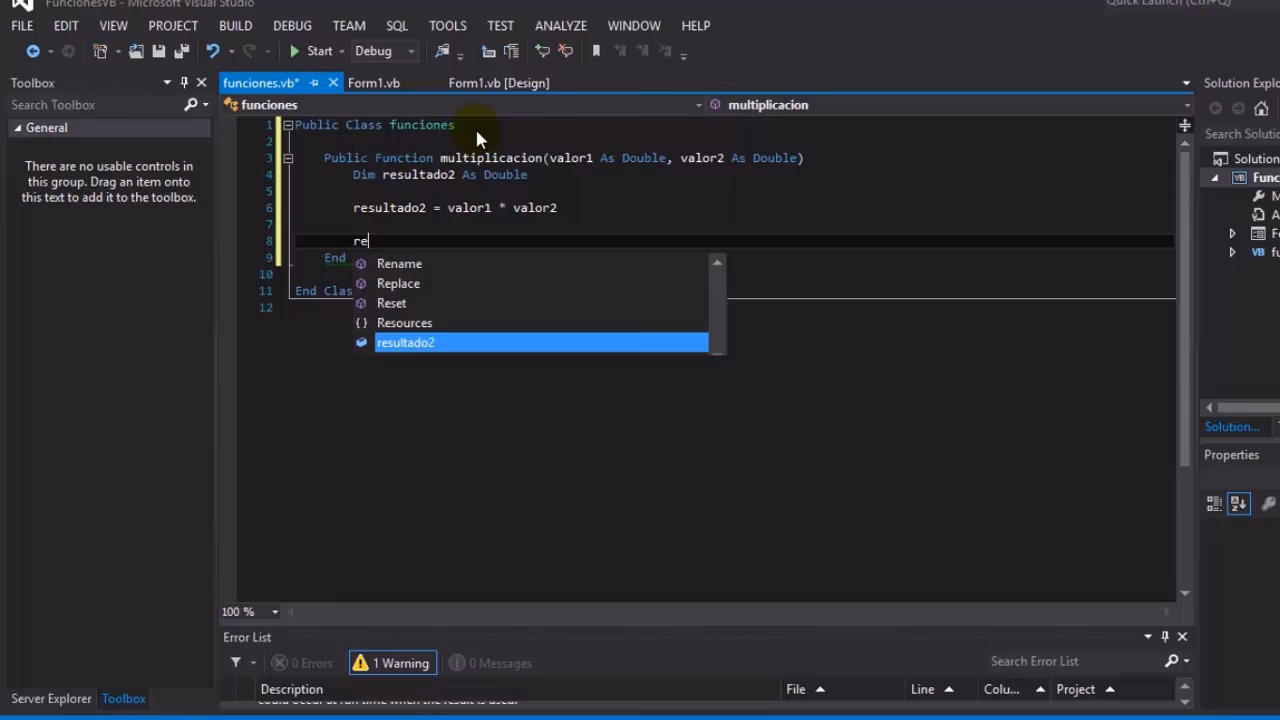The image size is (1280, 720).
Task: Click Properties panel Alphabetical sort icon
Action: pyautogui.click(x=1239, y=504)
